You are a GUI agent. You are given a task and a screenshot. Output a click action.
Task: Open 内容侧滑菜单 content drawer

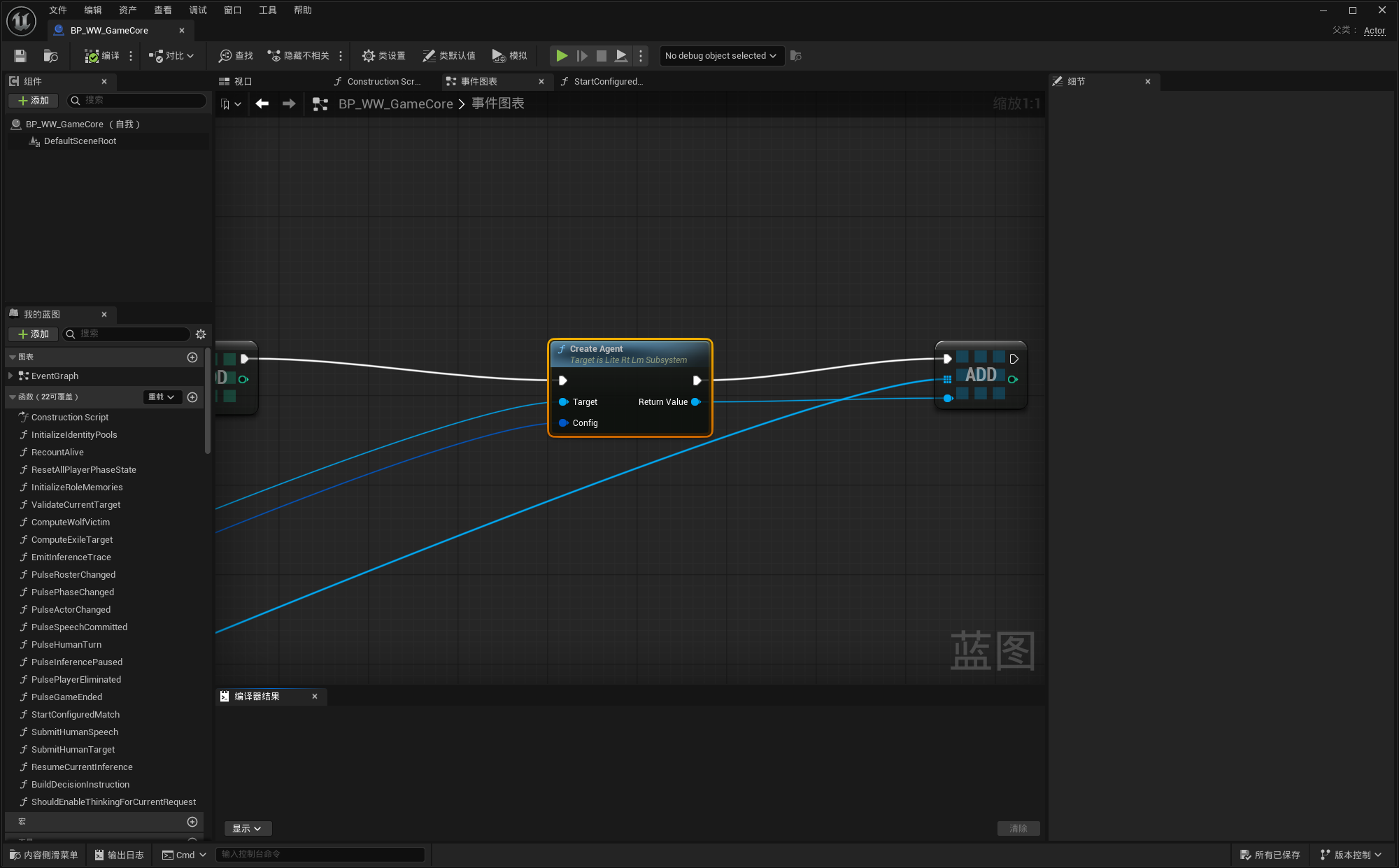point(44,855)
